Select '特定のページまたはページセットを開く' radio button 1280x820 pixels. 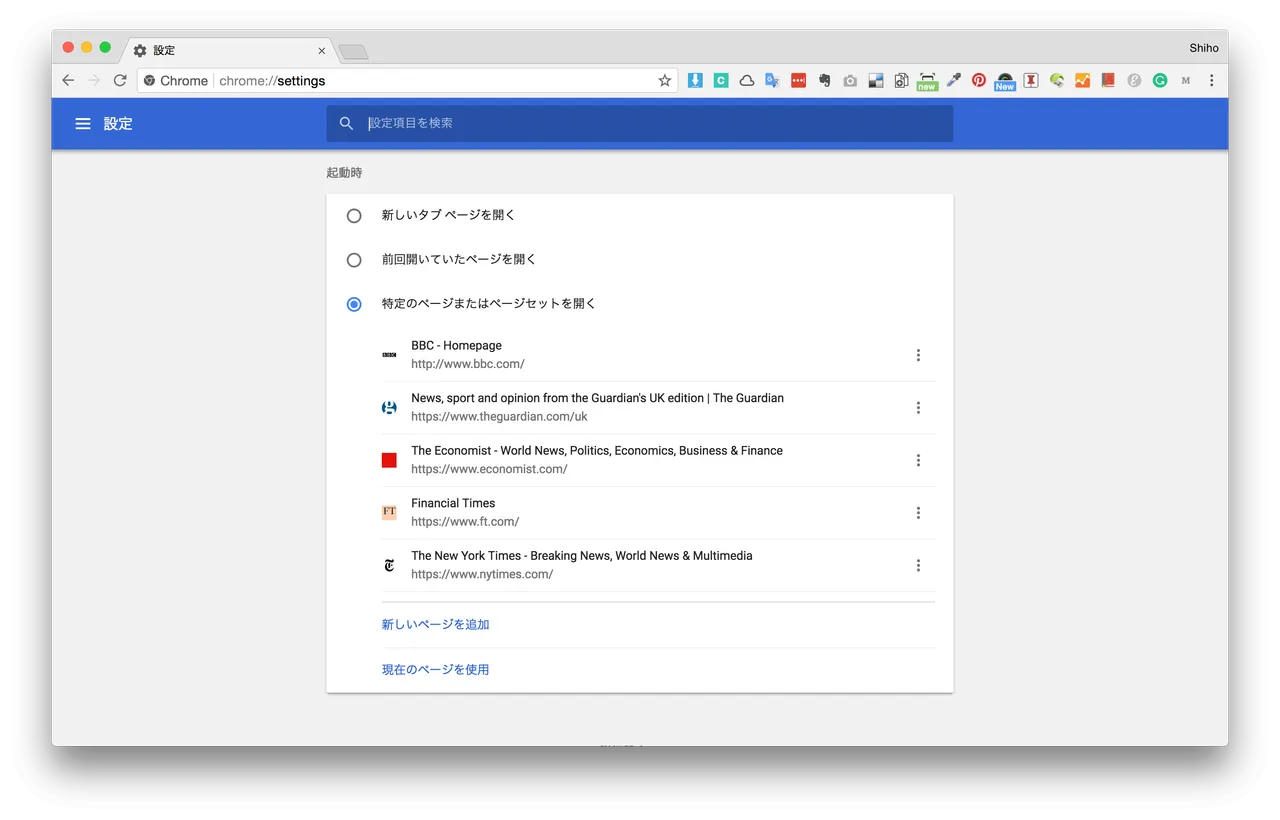[x=354, y=304]
